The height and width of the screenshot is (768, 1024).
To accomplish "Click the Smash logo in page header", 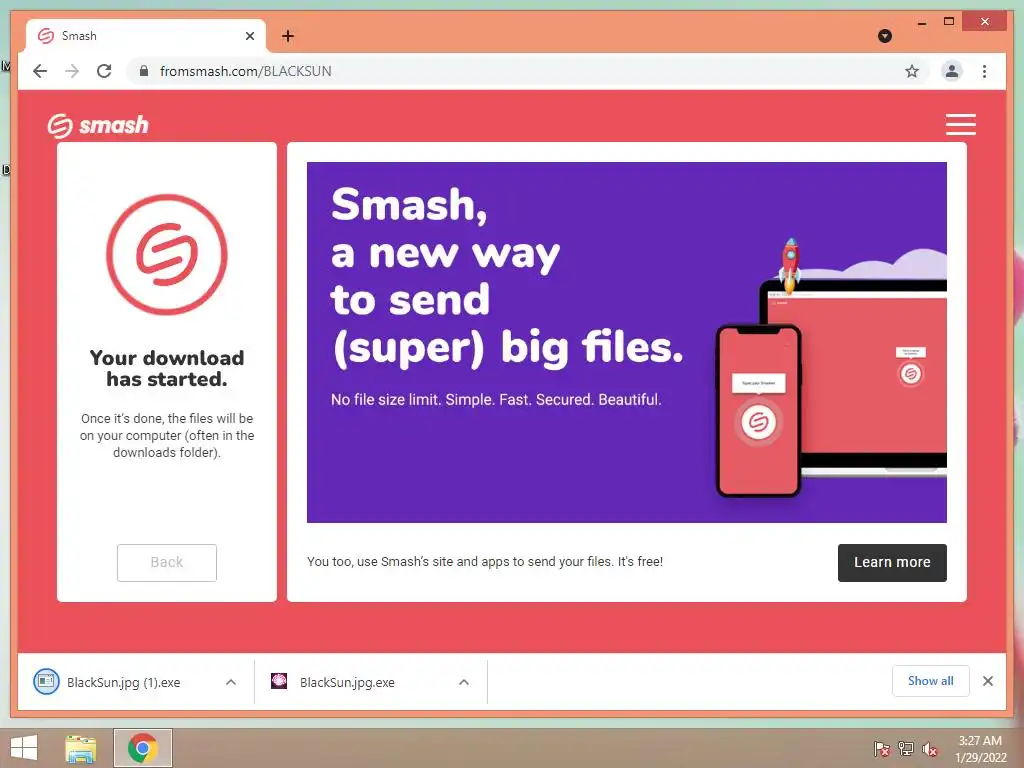I will point(98,125).
